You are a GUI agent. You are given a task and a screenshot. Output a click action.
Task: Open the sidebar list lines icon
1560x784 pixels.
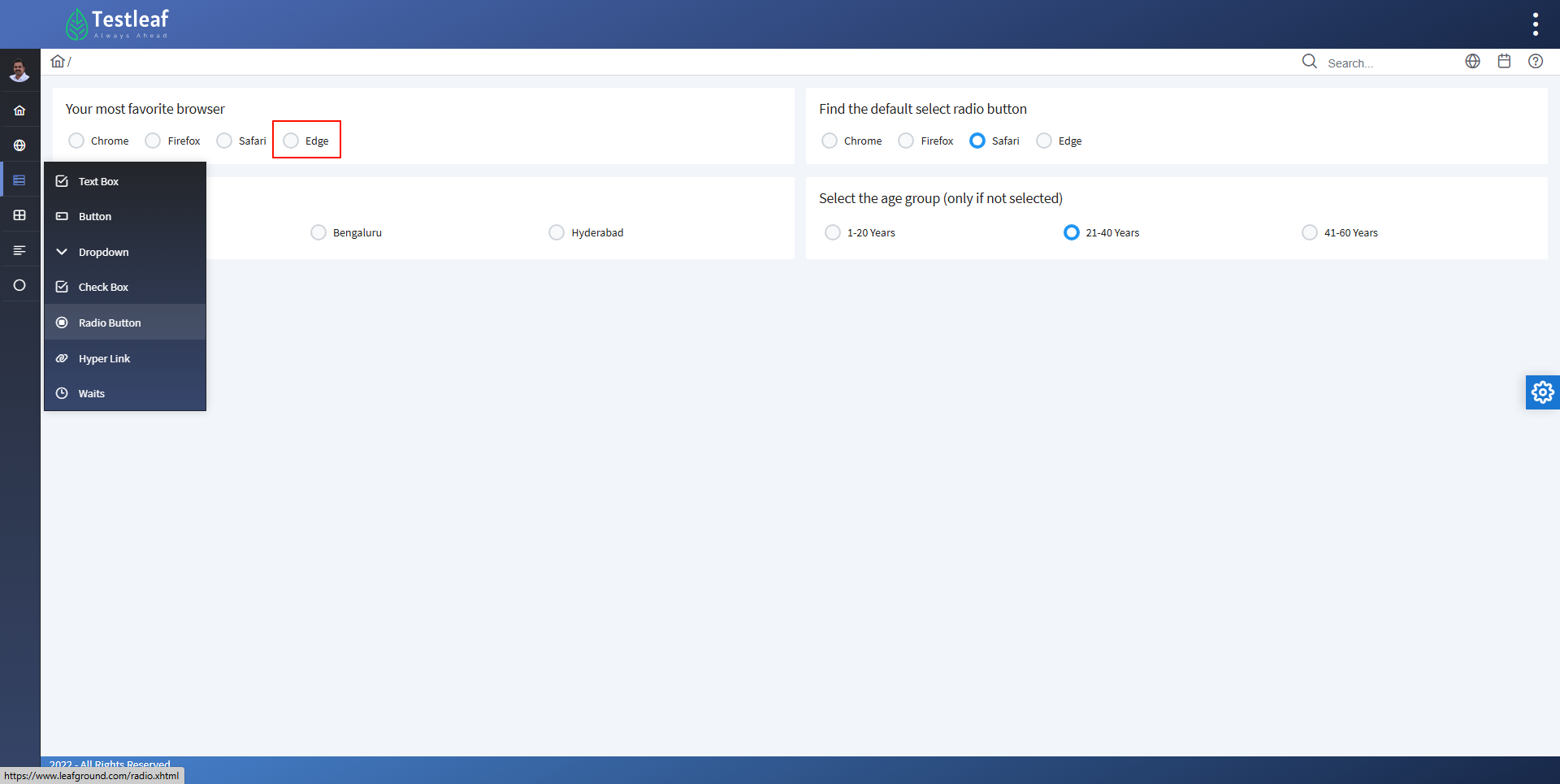[19, 250]
